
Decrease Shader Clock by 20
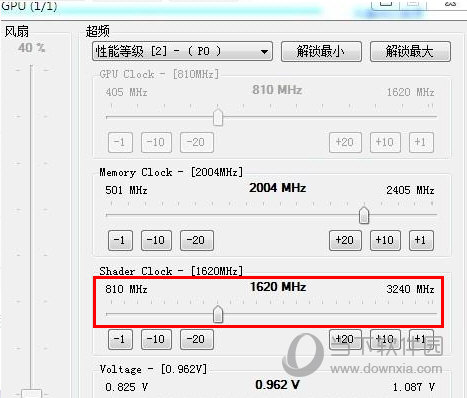[x=197, y=339]
